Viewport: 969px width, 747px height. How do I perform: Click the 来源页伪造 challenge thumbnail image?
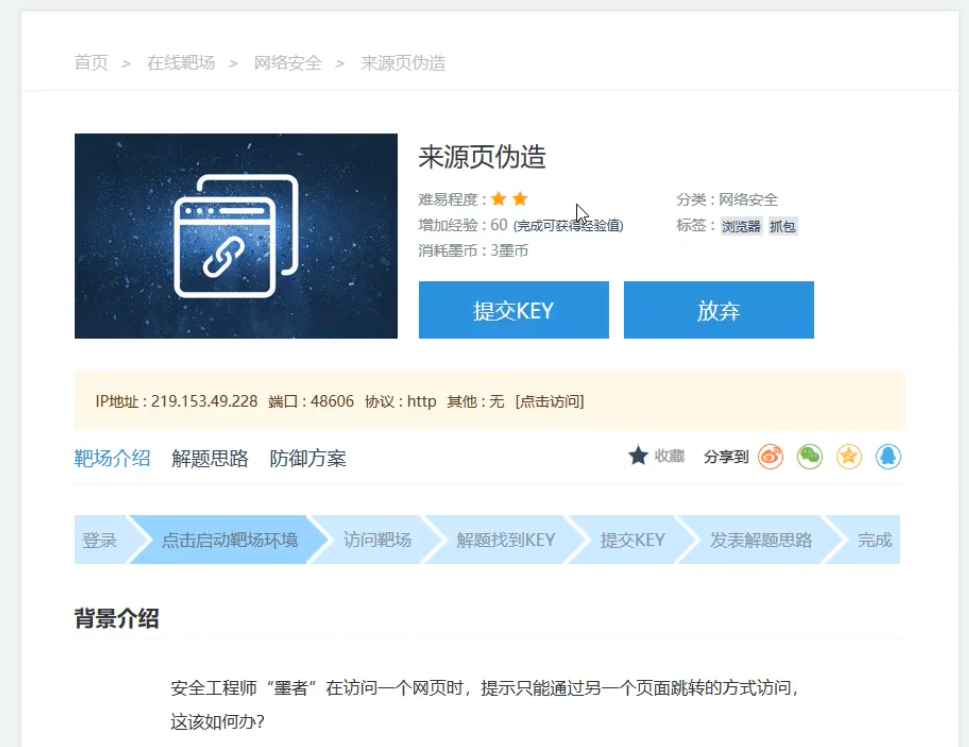tap(236, 236)
